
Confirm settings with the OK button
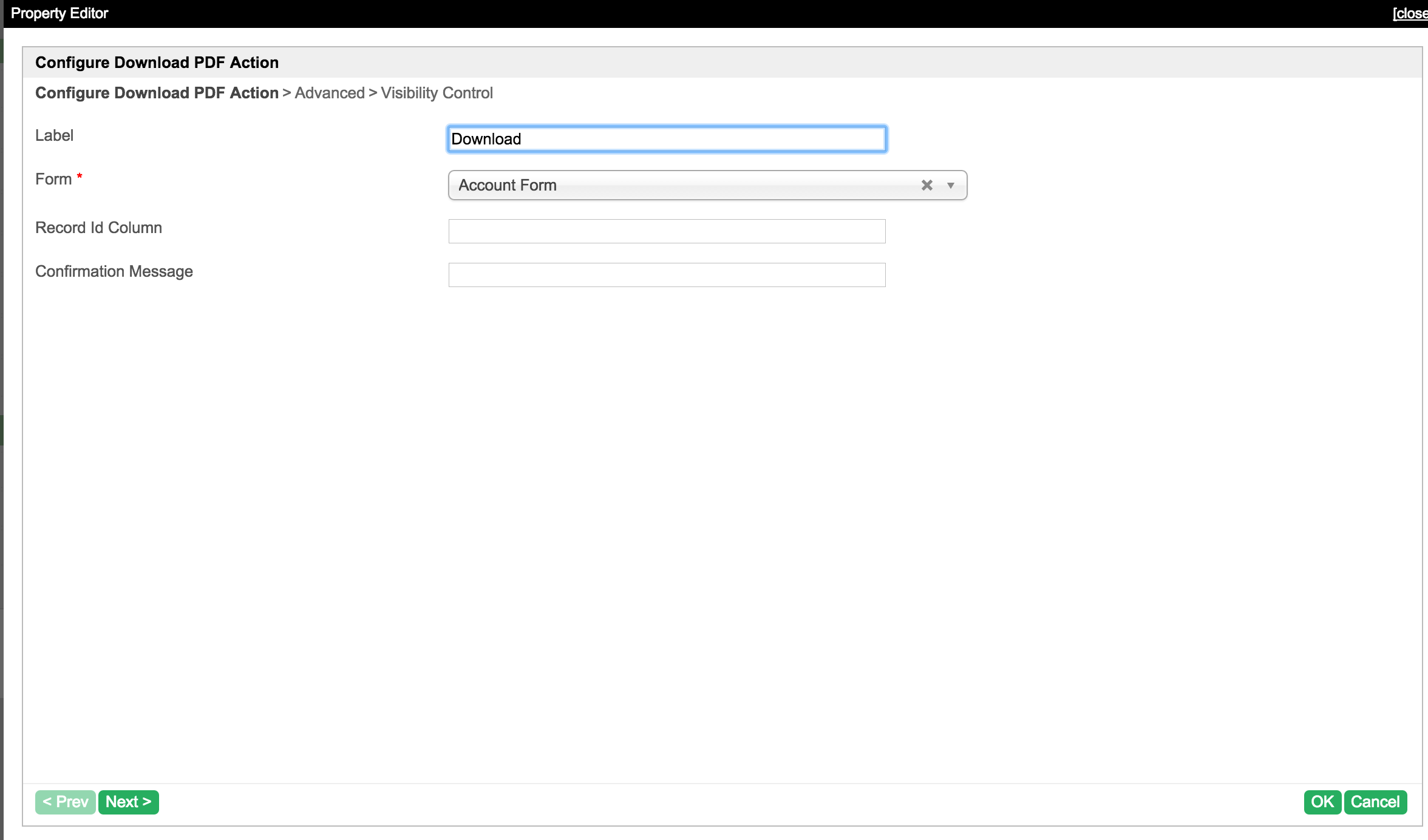click(1322, 802)
